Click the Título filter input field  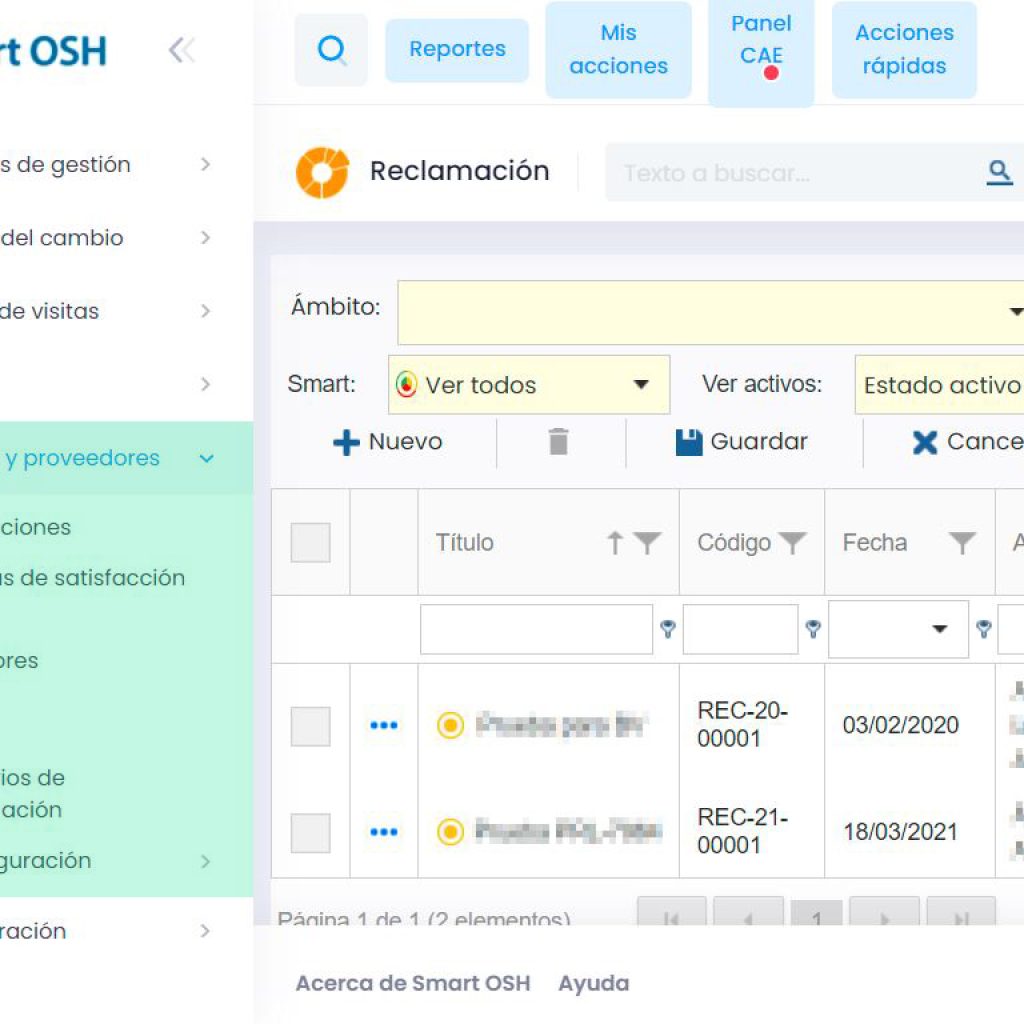[536, 629]
